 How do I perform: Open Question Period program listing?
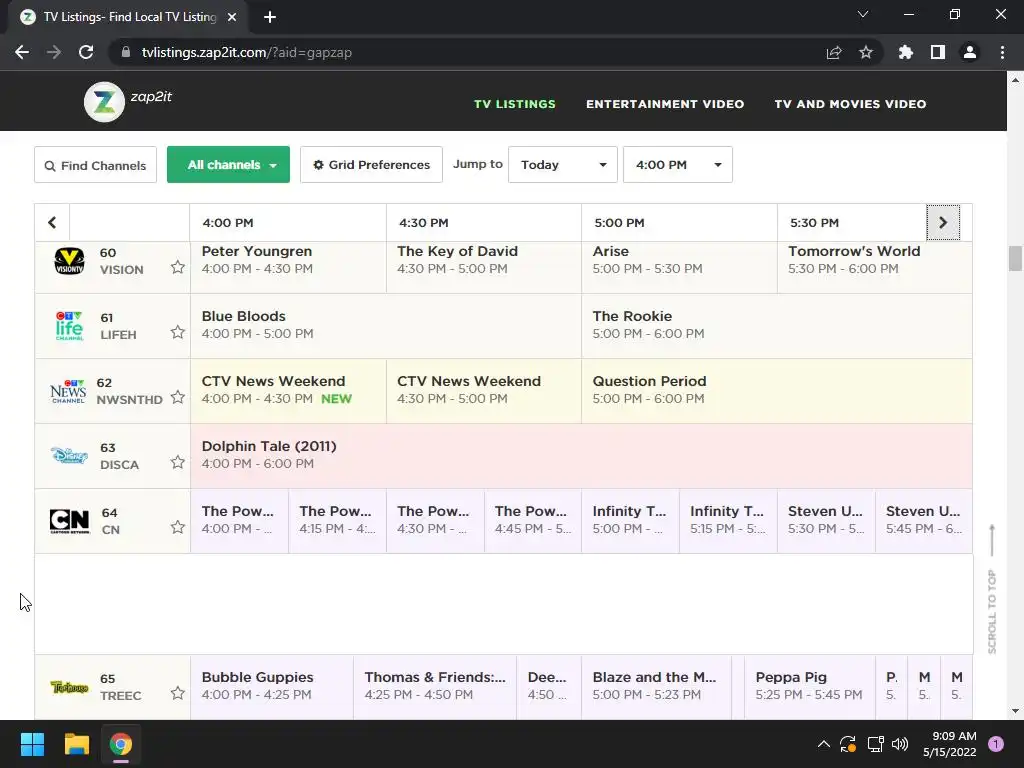point(776,390)
